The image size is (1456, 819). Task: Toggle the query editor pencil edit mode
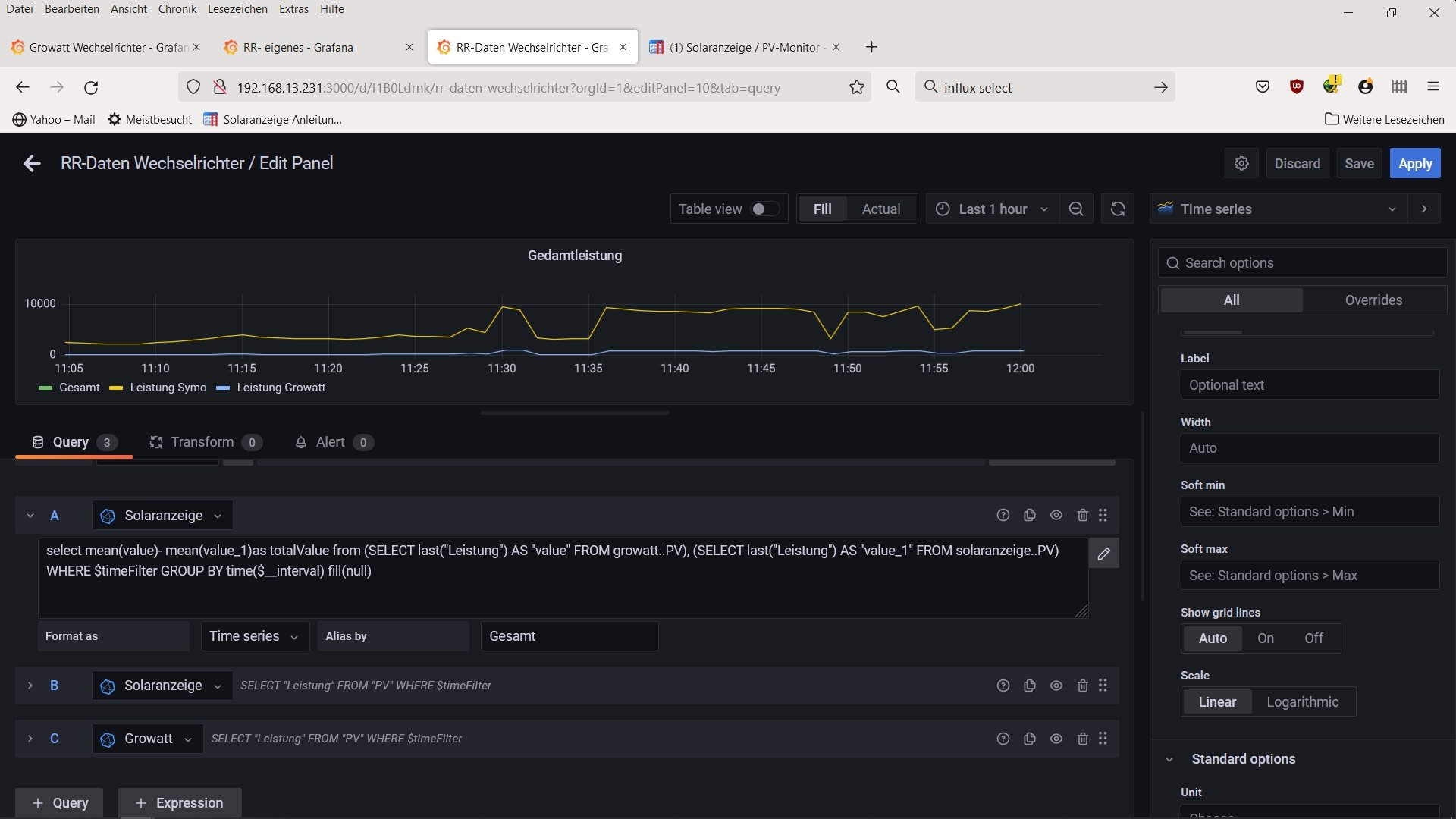pyautogui.click(x=1103, y=554)
